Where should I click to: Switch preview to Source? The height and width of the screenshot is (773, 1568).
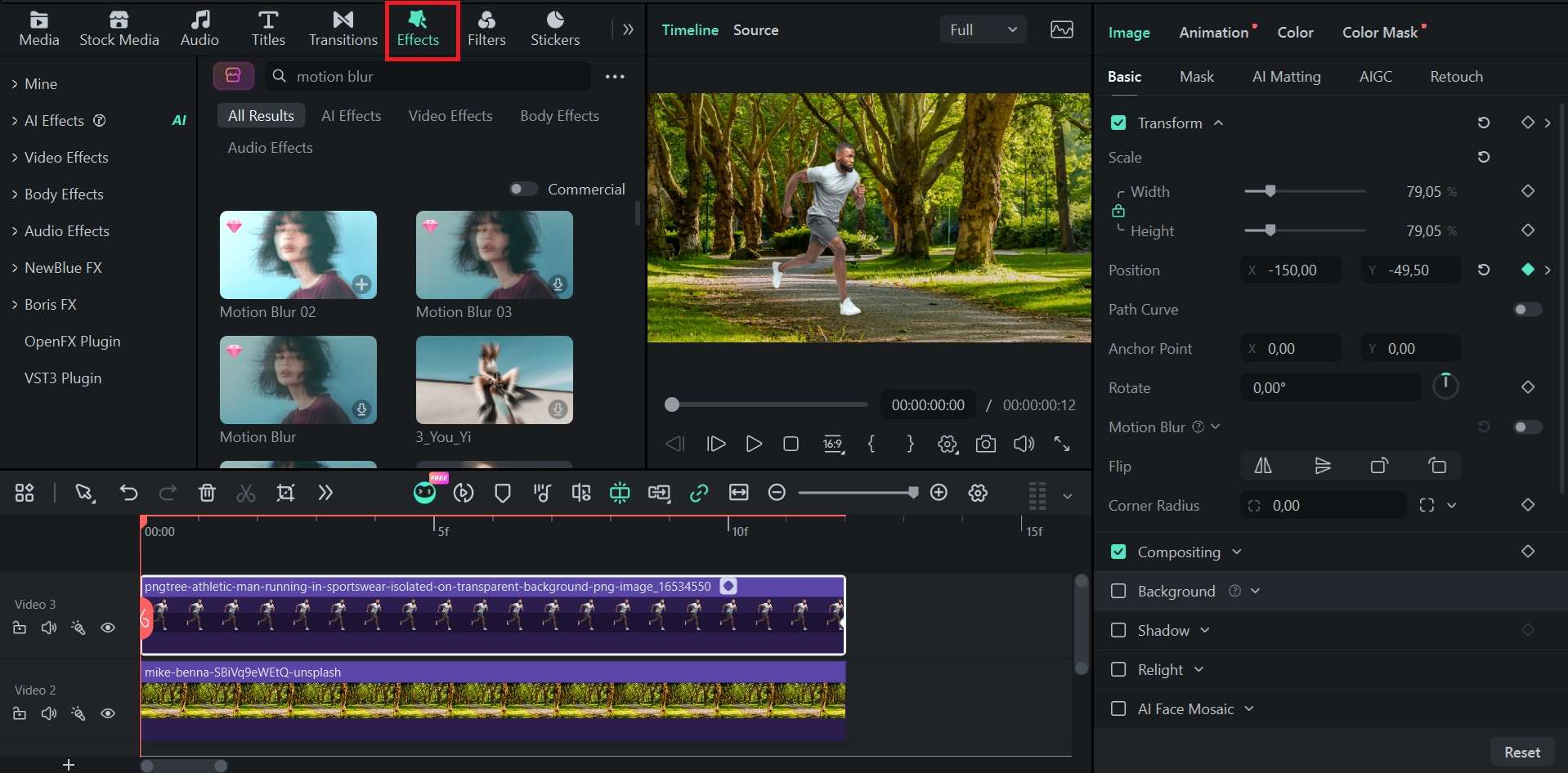coord(755,30)
